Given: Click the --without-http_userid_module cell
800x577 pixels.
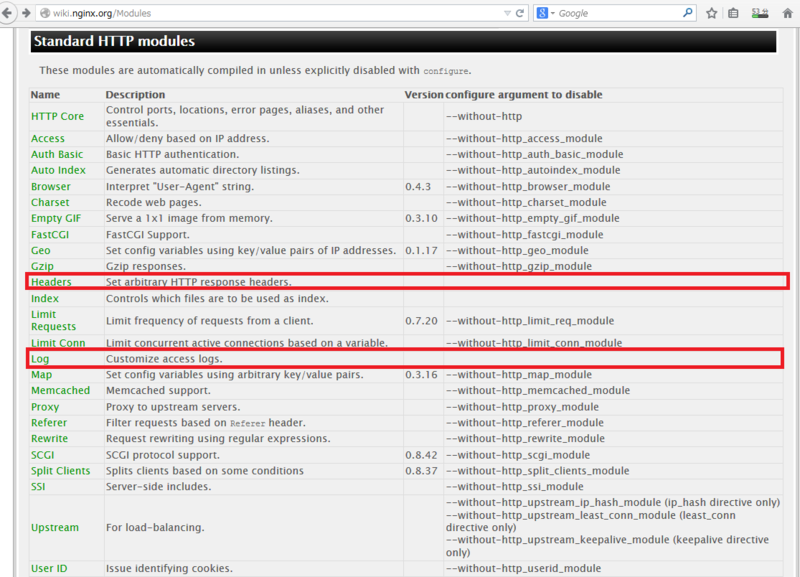Looking at the screenshot, I should tap(523, 568).
